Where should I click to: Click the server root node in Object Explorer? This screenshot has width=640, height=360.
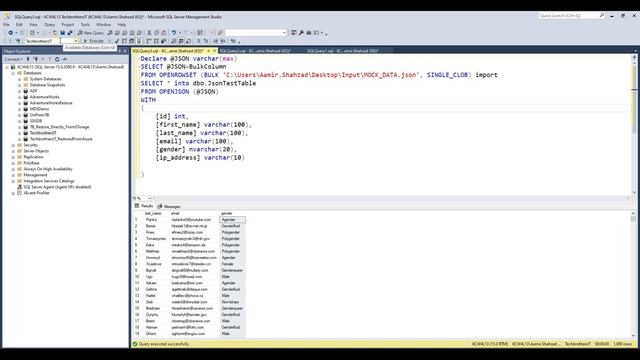point(71,67)
